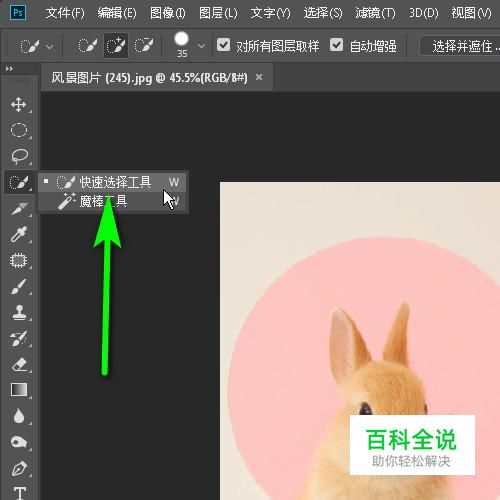500x500 pixels.
Task: Select the Gradient tool
Action: (x=19, y=390)
